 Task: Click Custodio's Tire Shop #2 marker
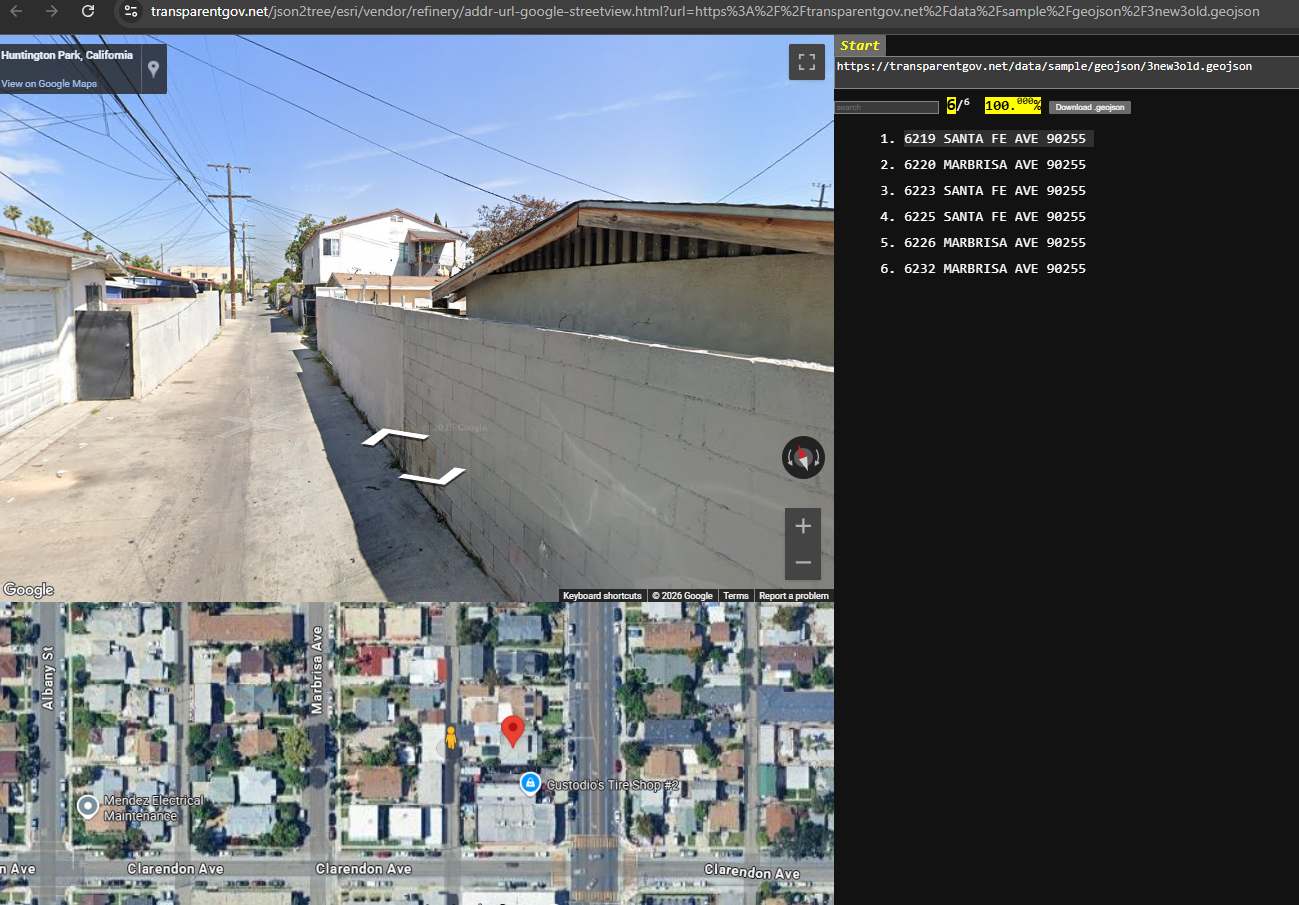click(x=531, y=783)
